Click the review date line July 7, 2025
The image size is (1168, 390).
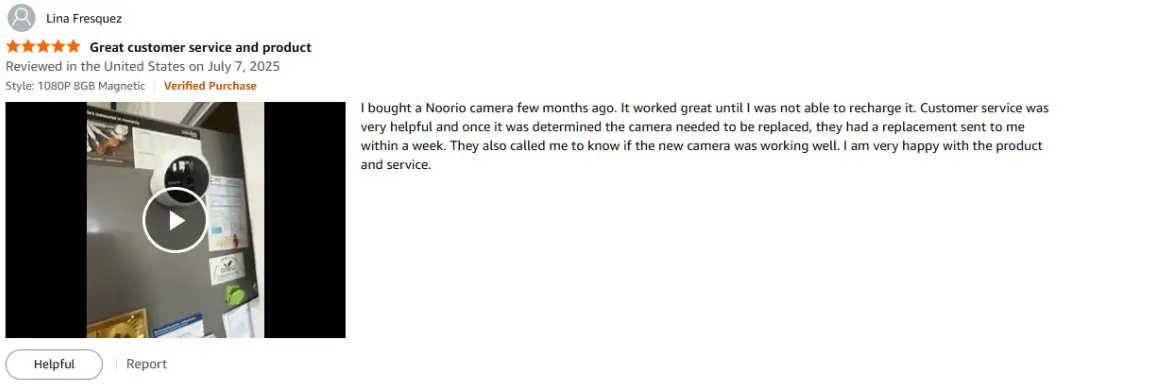[x=143, y=66]
